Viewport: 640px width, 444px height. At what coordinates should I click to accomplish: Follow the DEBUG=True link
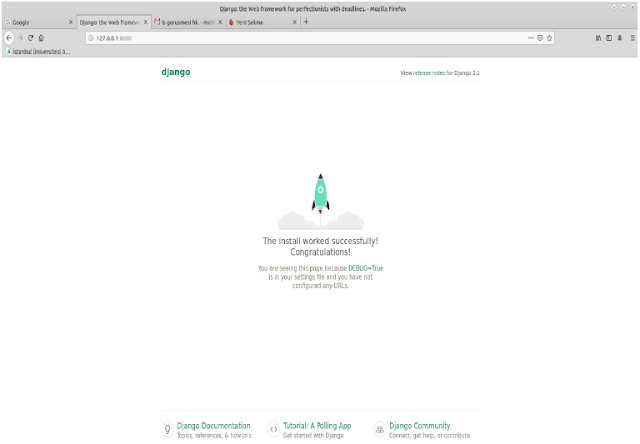(366, 268)
